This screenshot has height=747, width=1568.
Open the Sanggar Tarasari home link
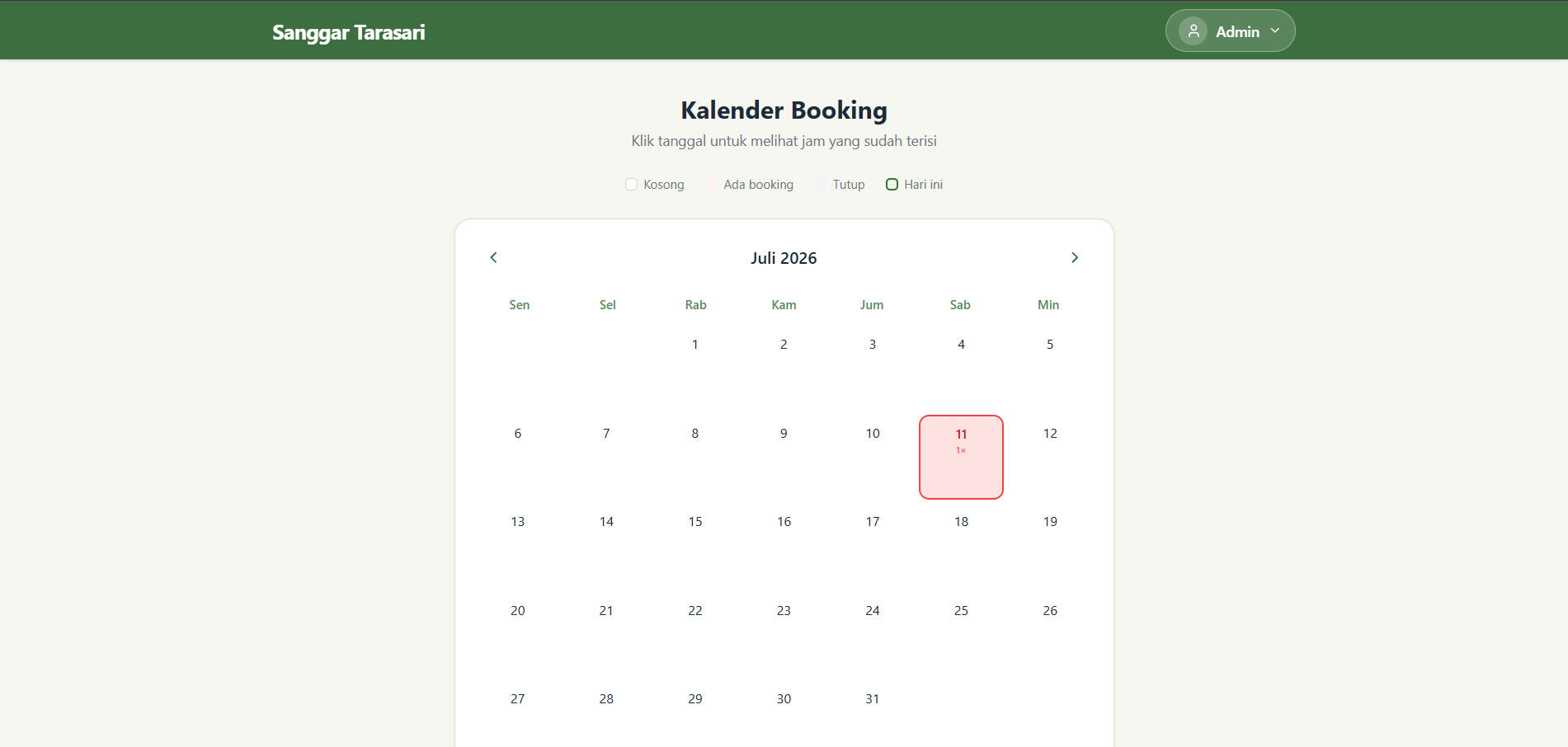pyautogui.click(x=349, y=32)
